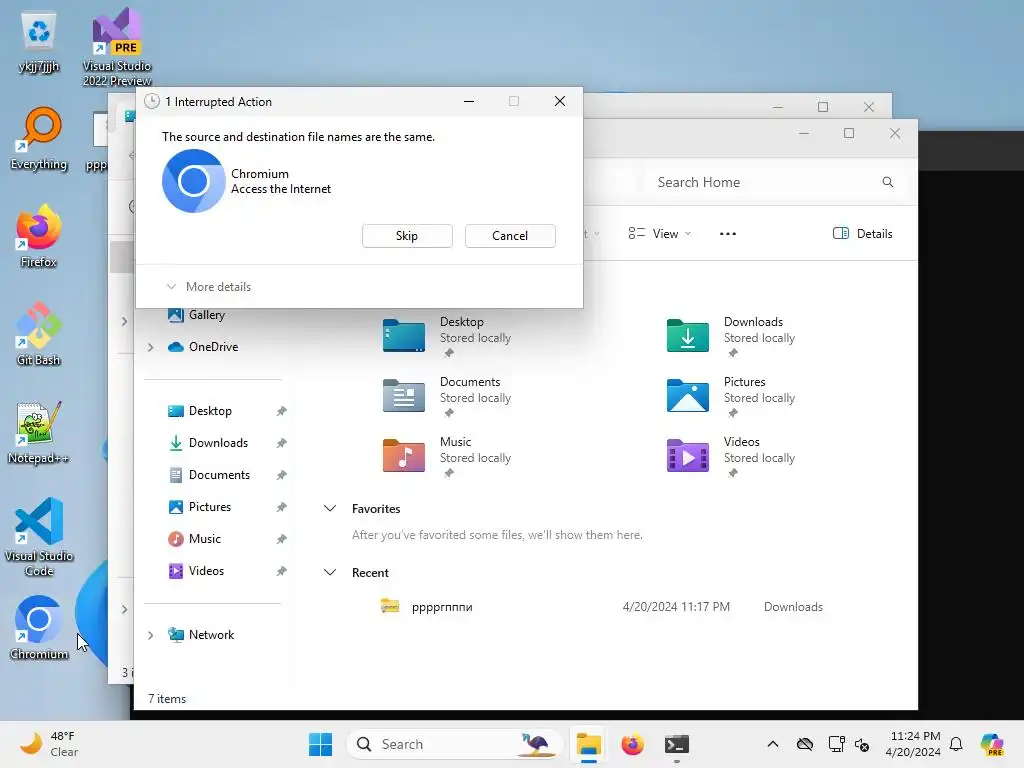1024x768 pixels.
Task: Select Visual Studio 2022 Preview desktop shortcut
Action: pos(117,47)
